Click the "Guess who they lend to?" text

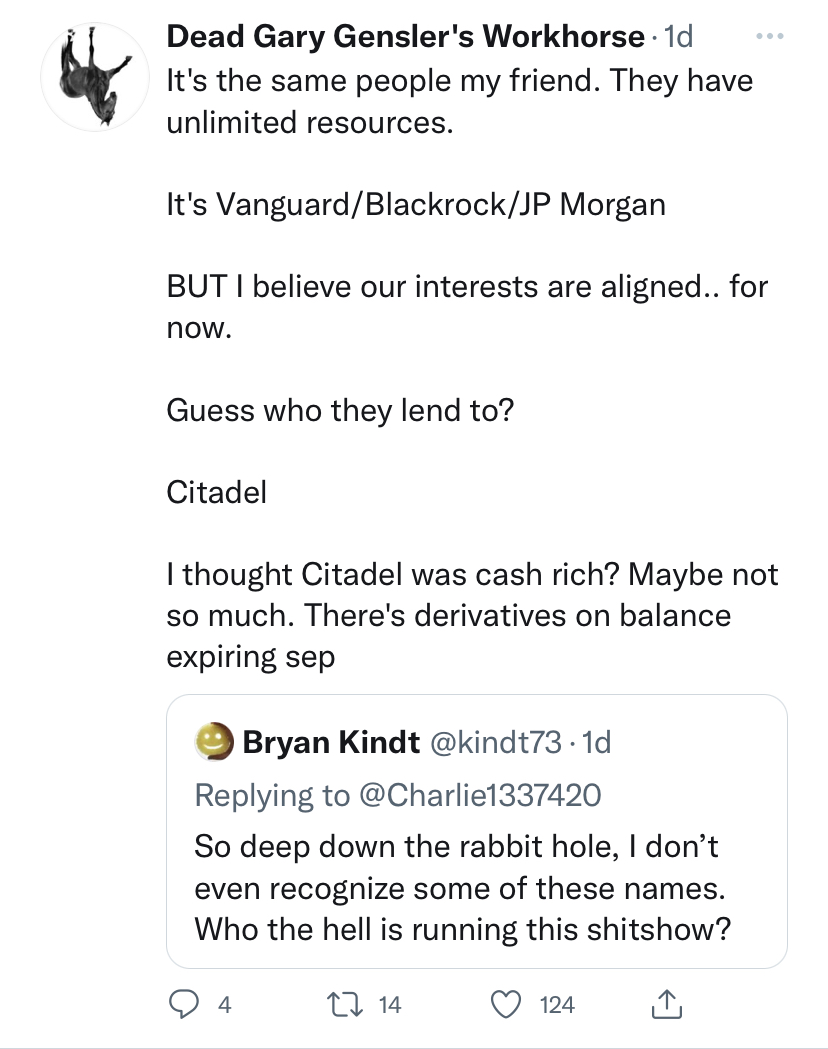(340, 410)
